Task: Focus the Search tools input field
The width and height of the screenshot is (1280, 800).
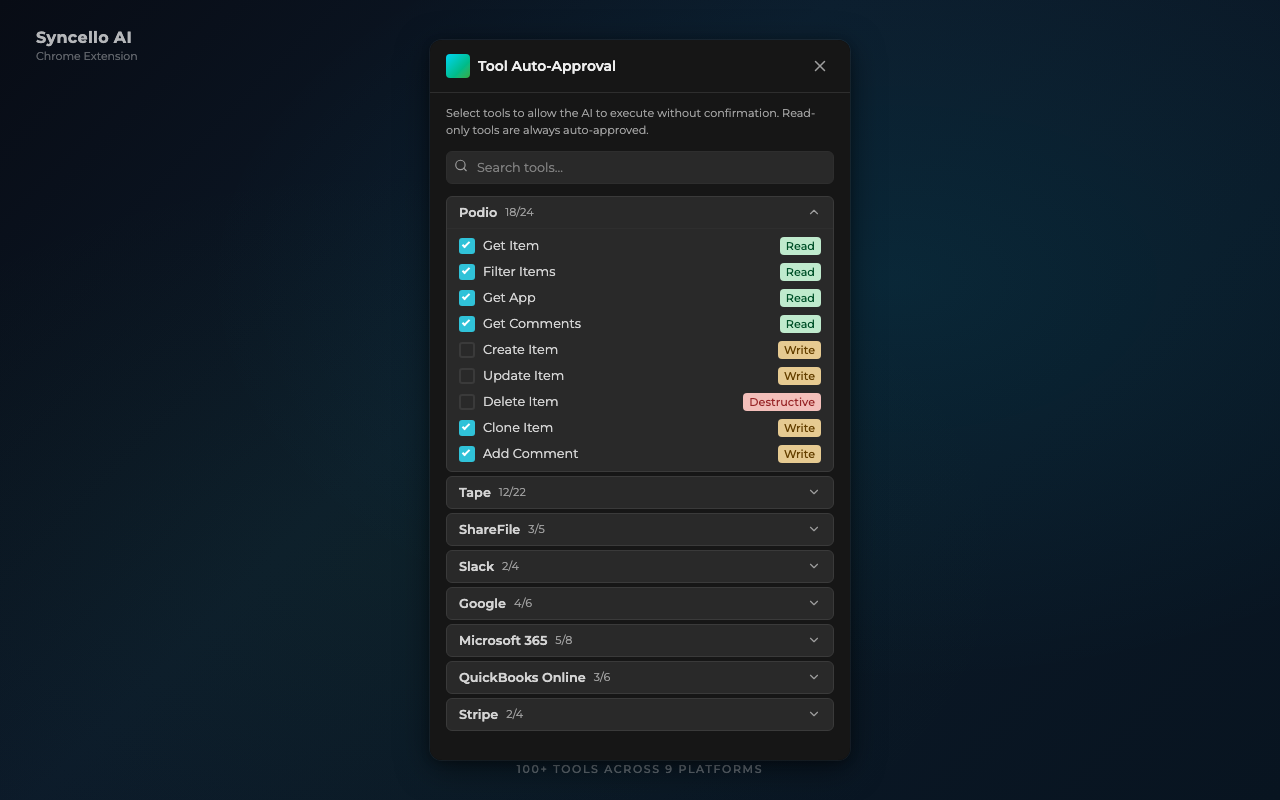Action: (x=640, y=167)
